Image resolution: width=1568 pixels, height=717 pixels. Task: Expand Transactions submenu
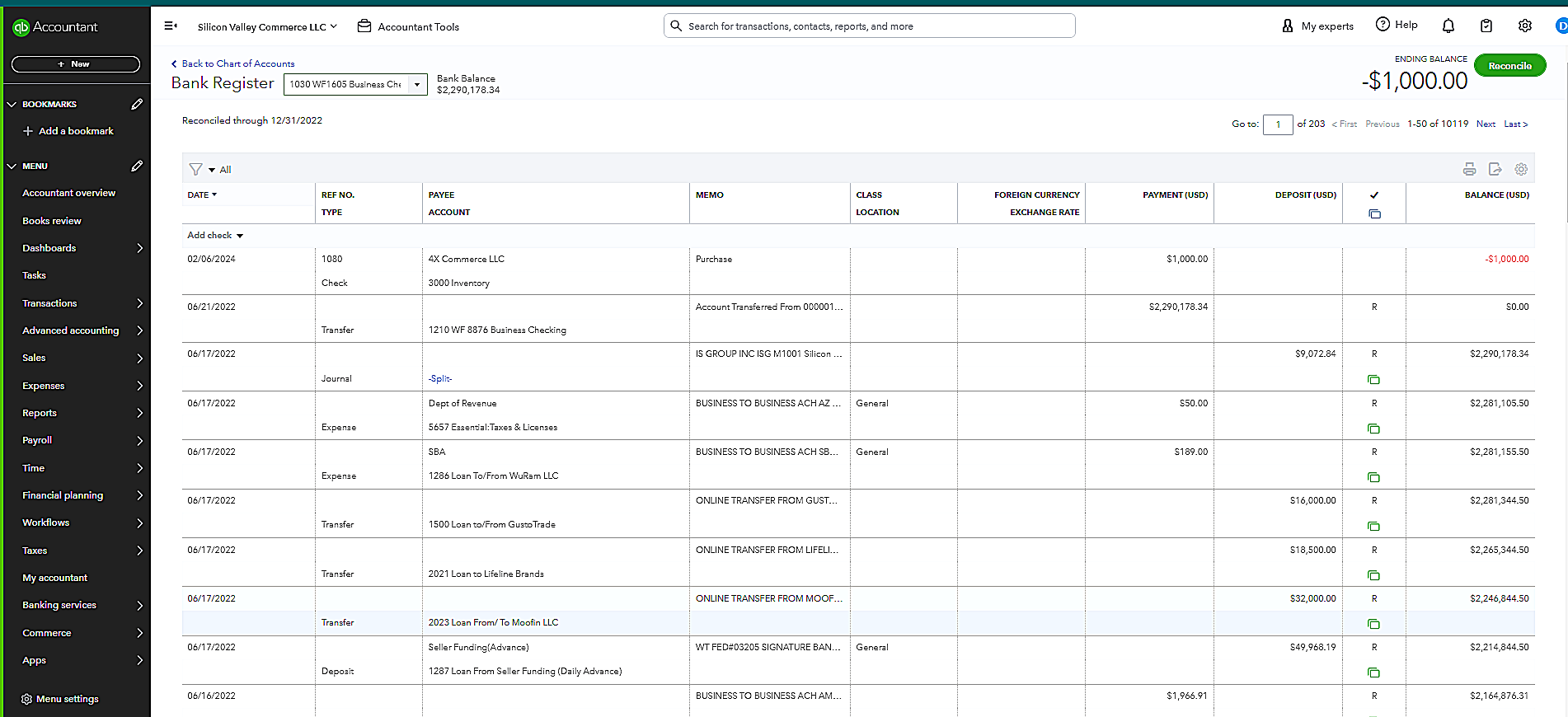(x=139, y=303)
